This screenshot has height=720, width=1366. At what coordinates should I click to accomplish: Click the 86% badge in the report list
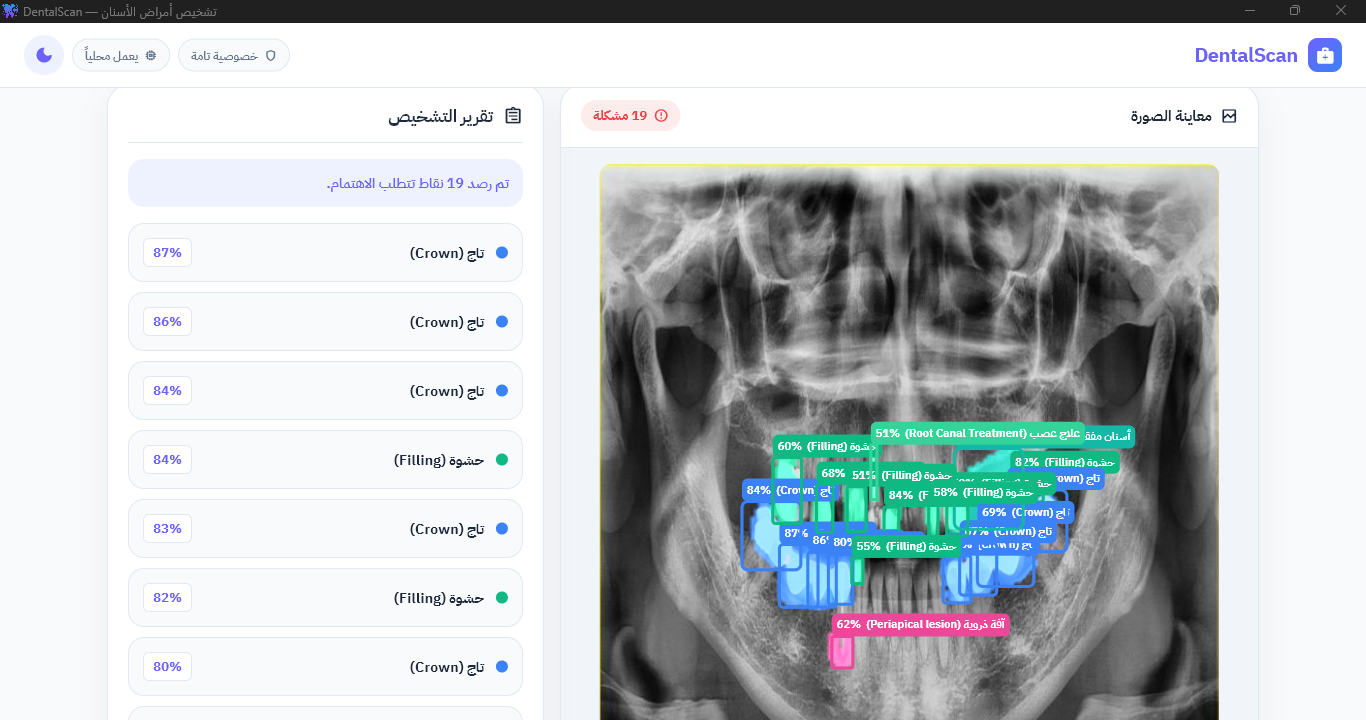(167, 322)
